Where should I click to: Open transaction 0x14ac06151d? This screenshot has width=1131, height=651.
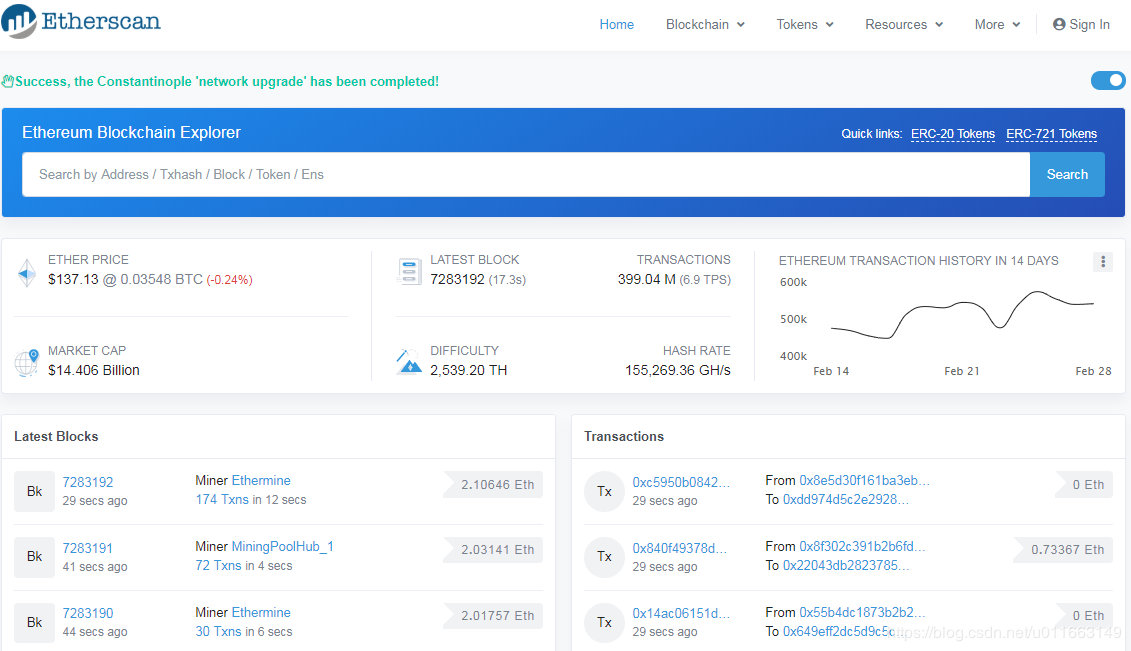coord(681,614)
